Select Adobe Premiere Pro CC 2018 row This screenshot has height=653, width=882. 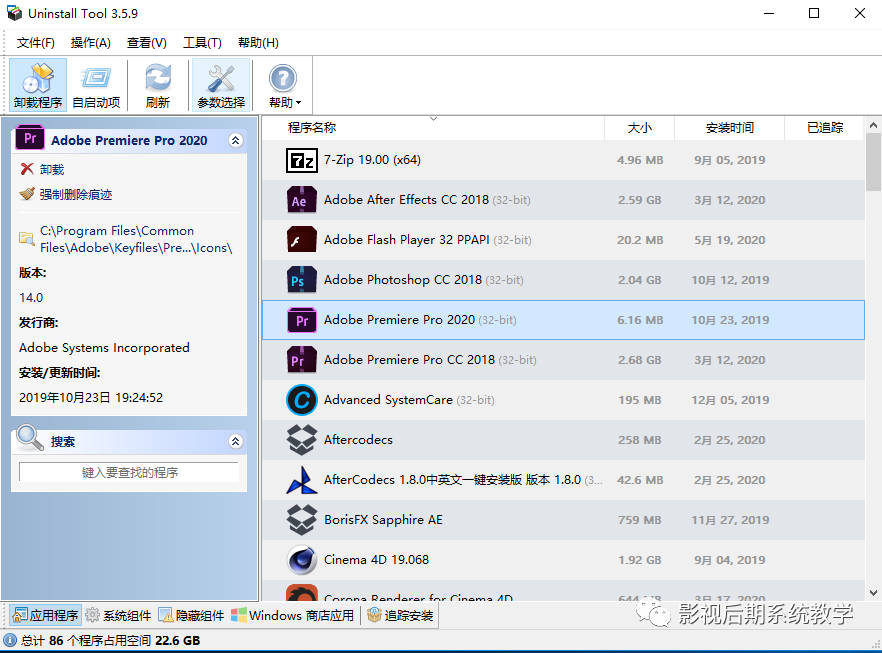(563, 360)
